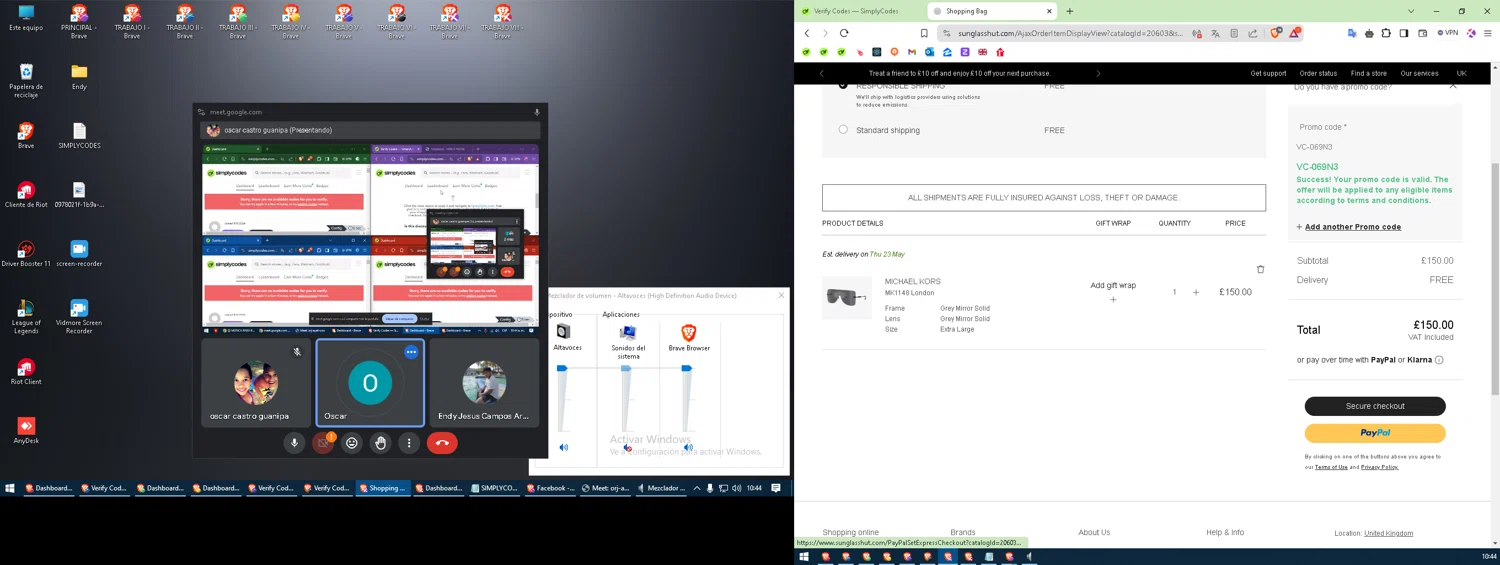Turn on camera in Meet call

(323, 443)
